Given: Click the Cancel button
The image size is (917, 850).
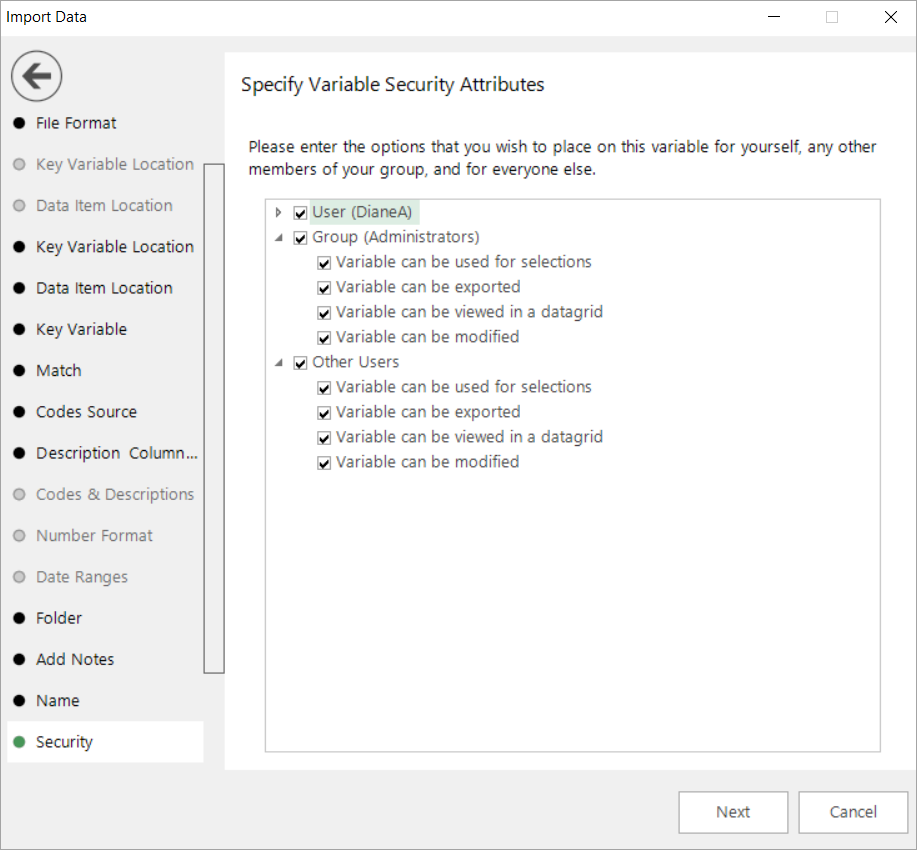Looking at the screenshot, I should coord(853,812).
